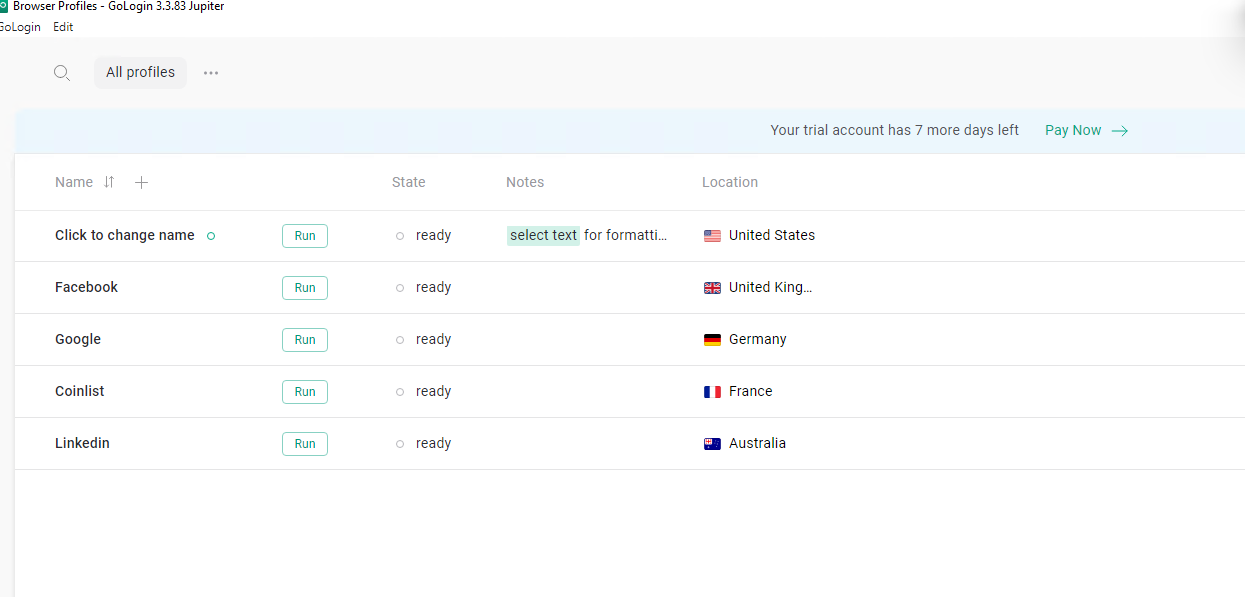The image size is (1245, 597).
Task: Click the state dot in the Coinlist row
Action: coord(400,392)
